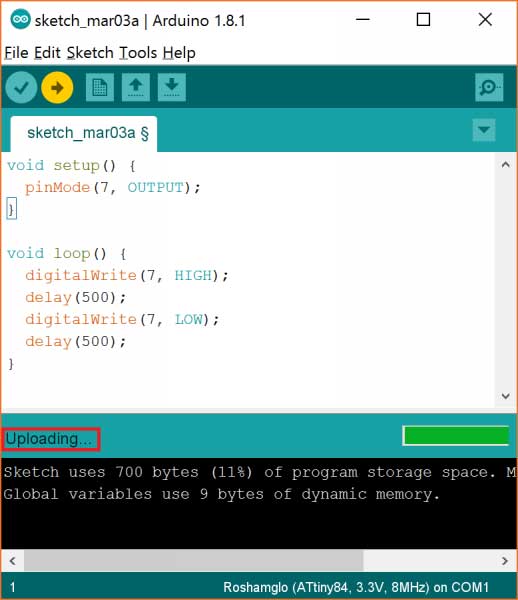Image resolution: width=518 pixels, height=600 pixels.
Task: Create a new sketch with New icon
Action: pyautogui.click(x=100, y=88)
